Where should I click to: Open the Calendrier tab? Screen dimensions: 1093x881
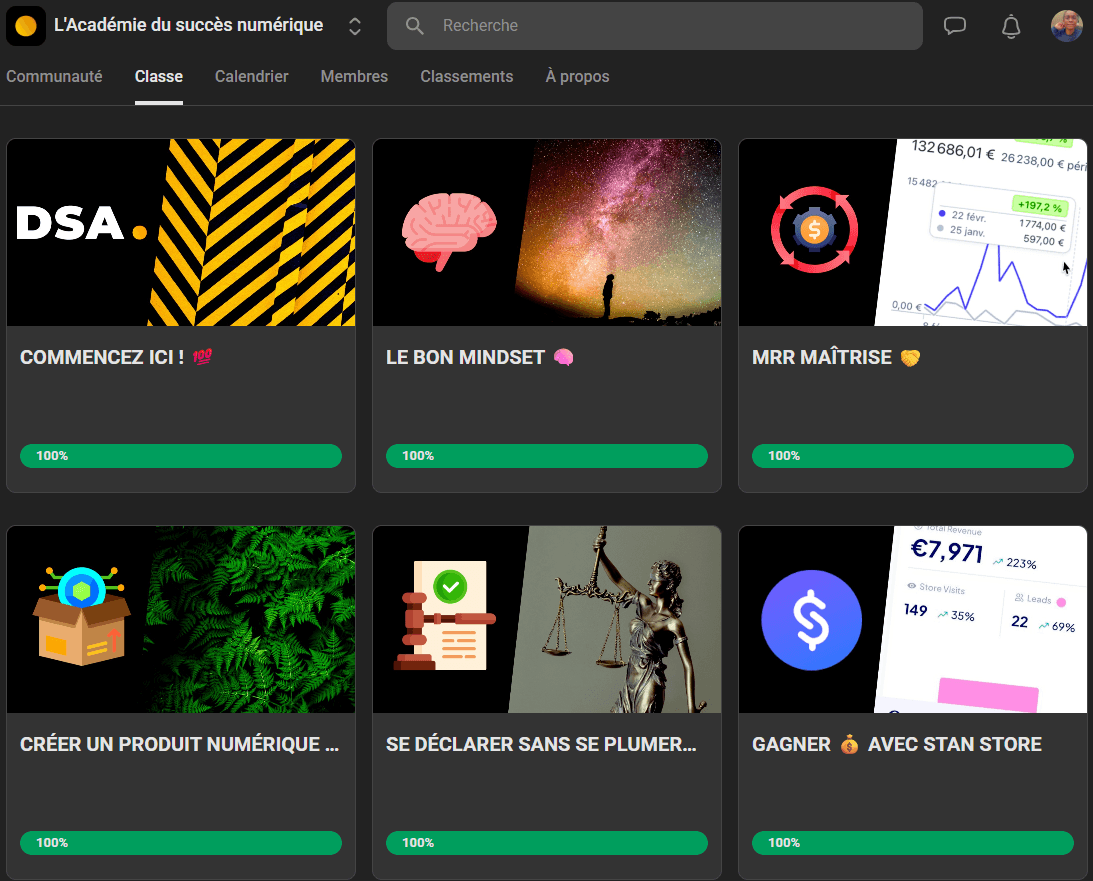(251, 77)
